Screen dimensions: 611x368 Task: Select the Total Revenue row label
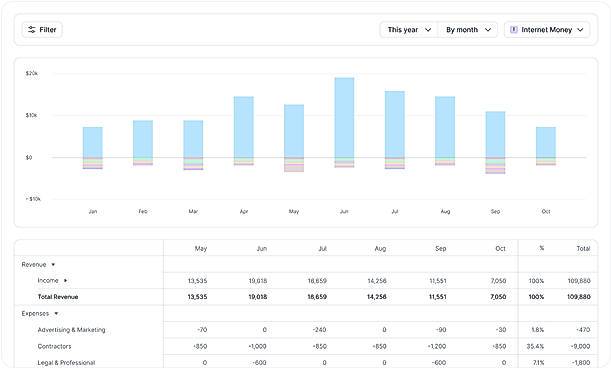[58, 297]
